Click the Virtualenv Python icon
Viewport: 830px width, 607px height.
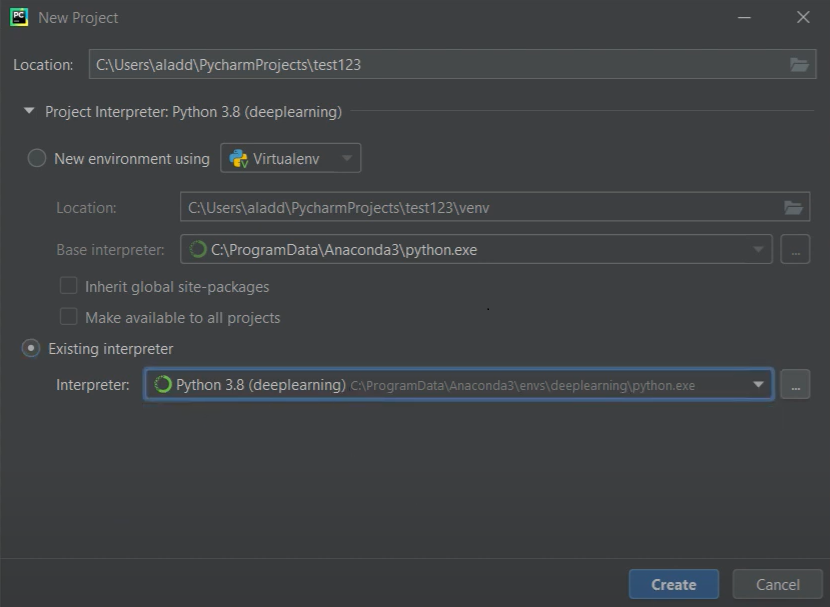[239, 158]
